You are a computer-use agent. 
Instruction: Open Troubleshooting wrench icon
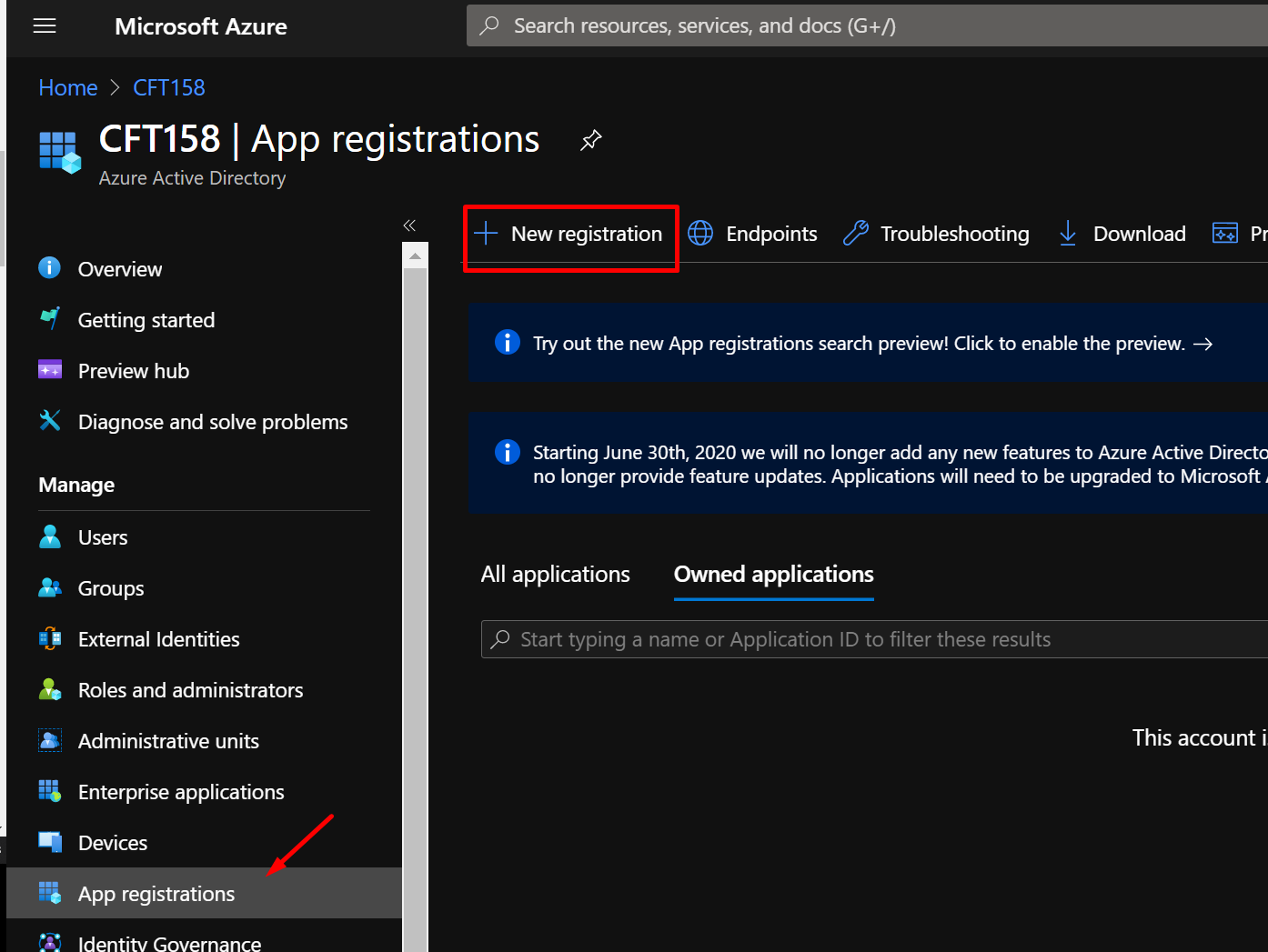(856, 234)
